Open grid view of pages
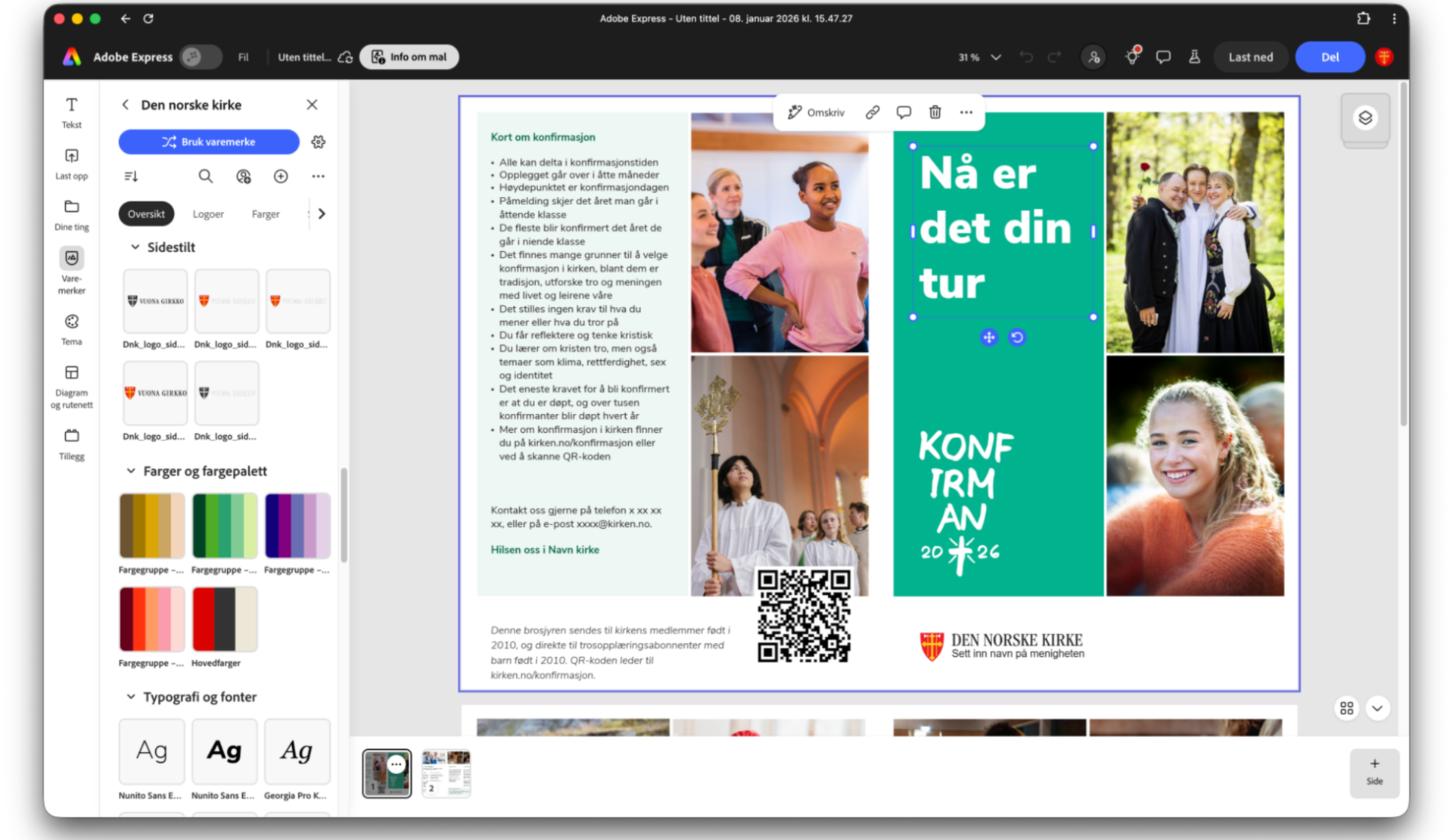The height and width of the screenshot is (840, 1453). point(1346,708)
